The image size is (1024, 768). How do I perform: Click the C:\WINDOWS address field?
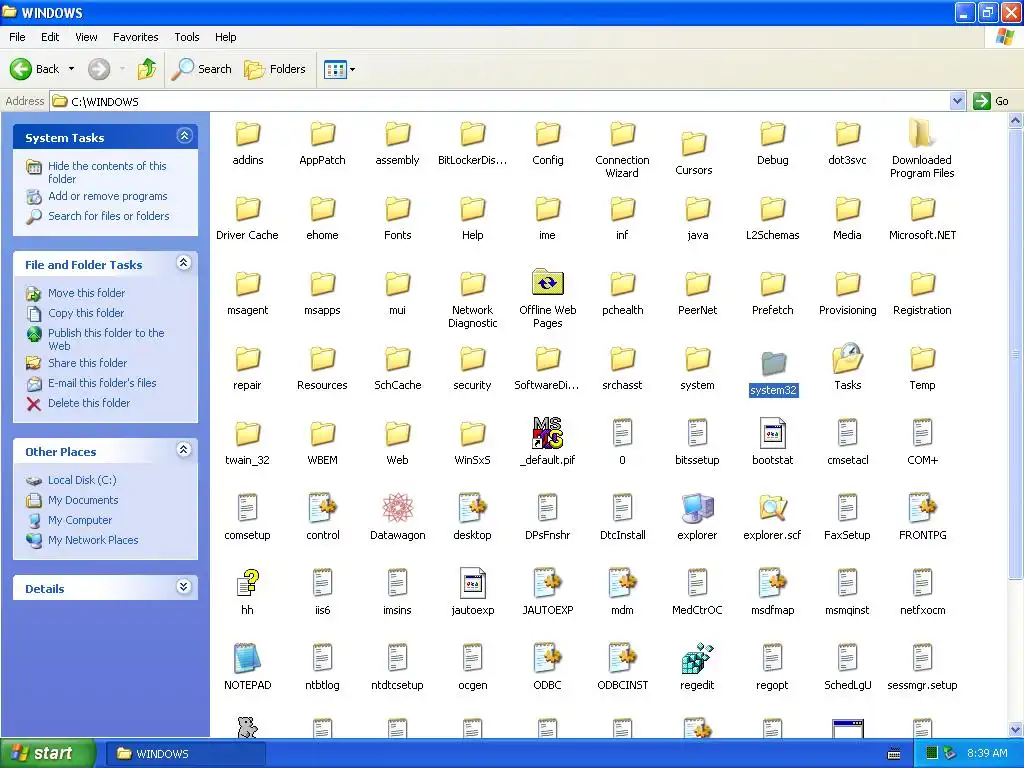click(500, 101)
